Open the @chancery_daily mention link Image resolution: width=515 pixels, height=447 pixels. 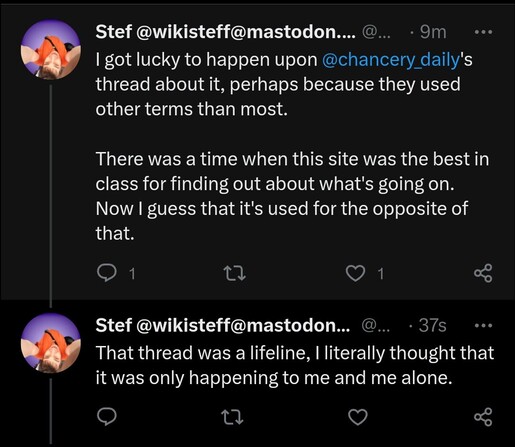tap(391, 60)
